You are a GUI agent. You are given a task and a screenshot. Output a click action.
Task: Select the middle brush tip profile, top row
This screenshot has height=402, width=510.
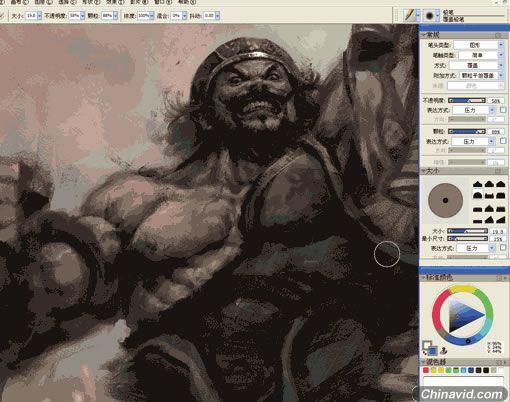click(x=489, y=184)
